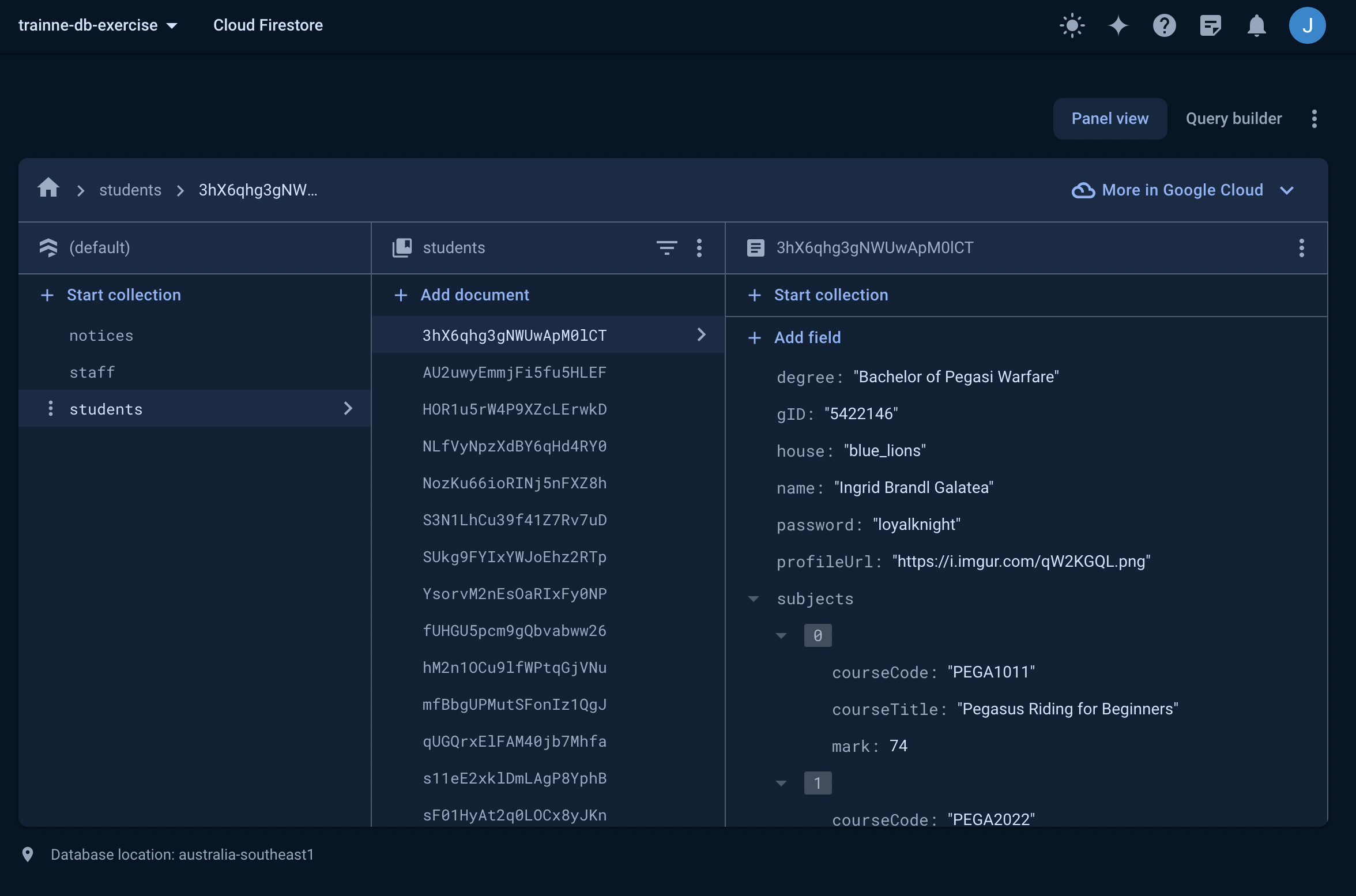The width and height of the screenshot is (1356, 896).
Task: Open the help question mark icon
Action: click(1164, 25)
